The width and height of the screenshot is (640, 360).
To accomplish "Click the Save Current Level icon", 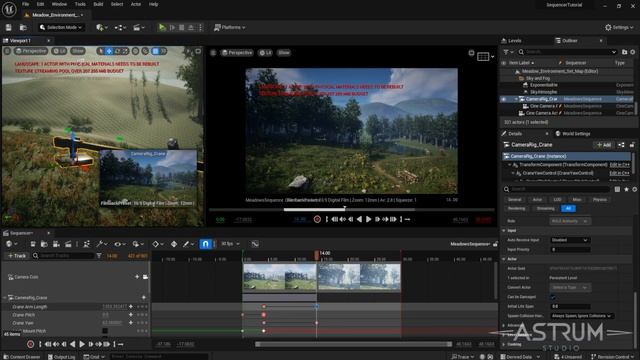I will point(9,27).
